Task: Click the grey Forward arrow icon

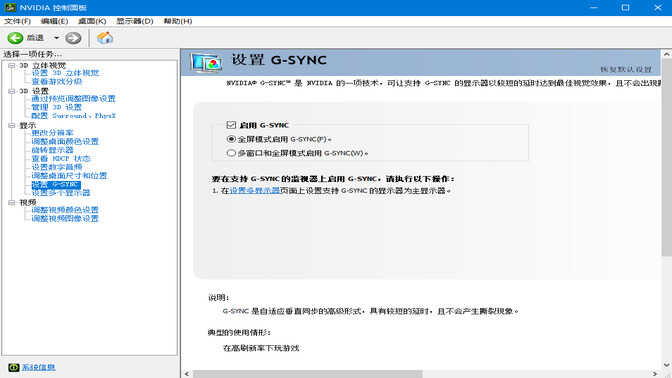Action: [73, 38]
